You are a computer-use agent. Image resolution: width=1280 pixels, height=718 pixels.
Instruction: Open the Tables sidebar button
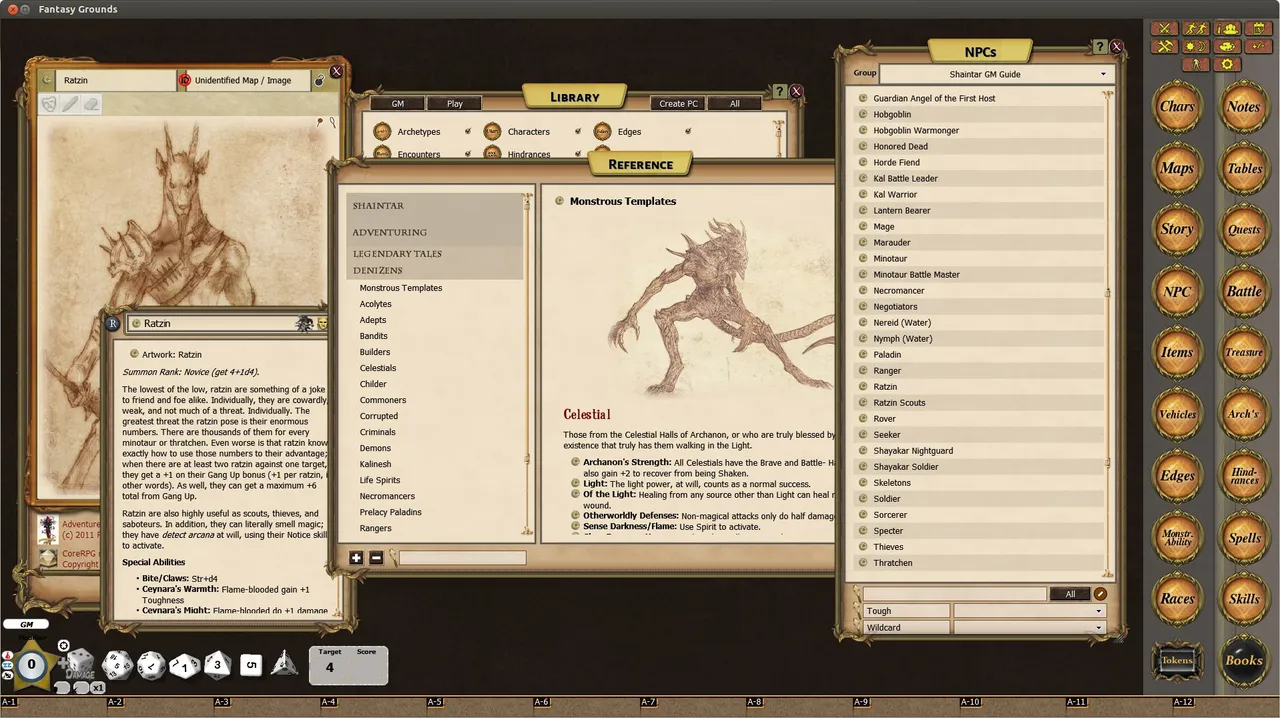[1245, 168]
